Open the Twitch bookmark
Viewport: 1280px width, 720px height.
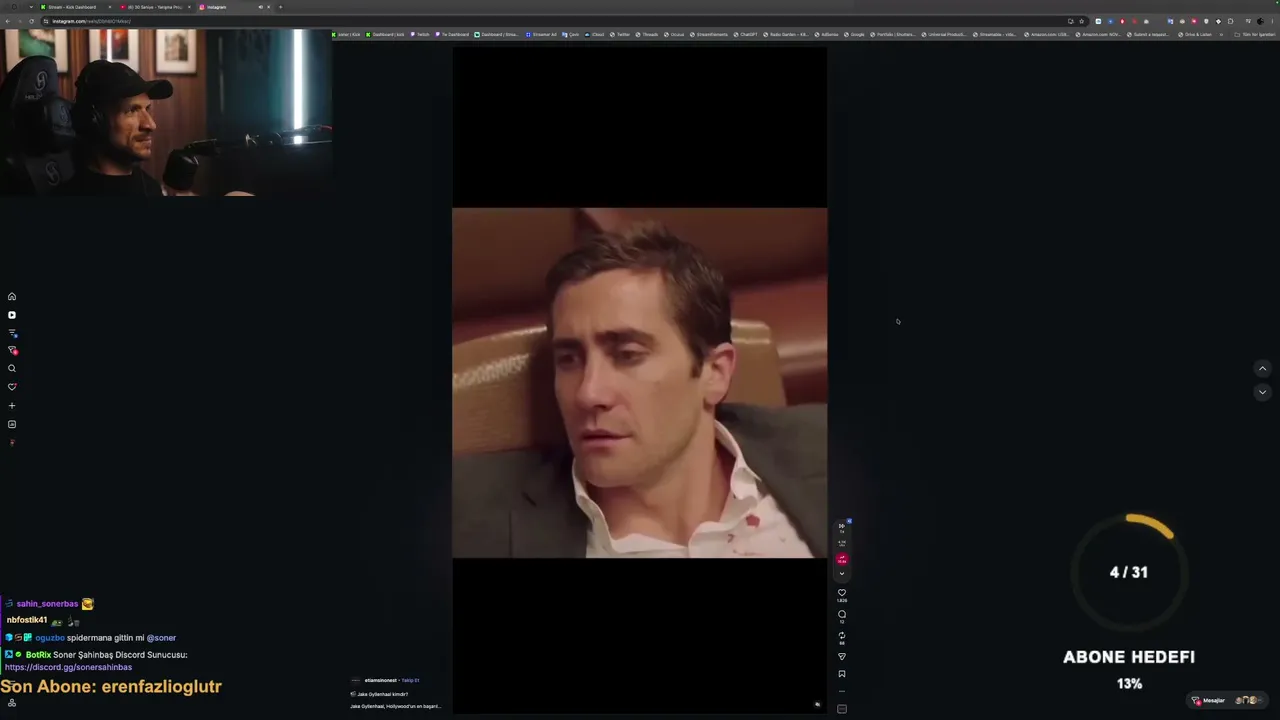point(420,34)
